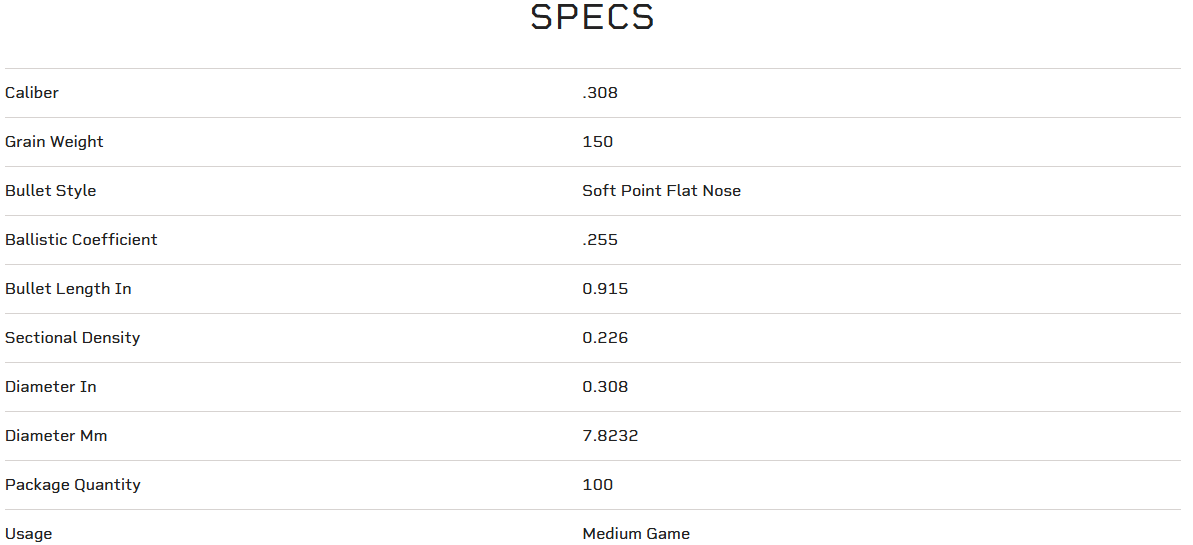Click the .308 caliber value

click(x=600, y=93)
